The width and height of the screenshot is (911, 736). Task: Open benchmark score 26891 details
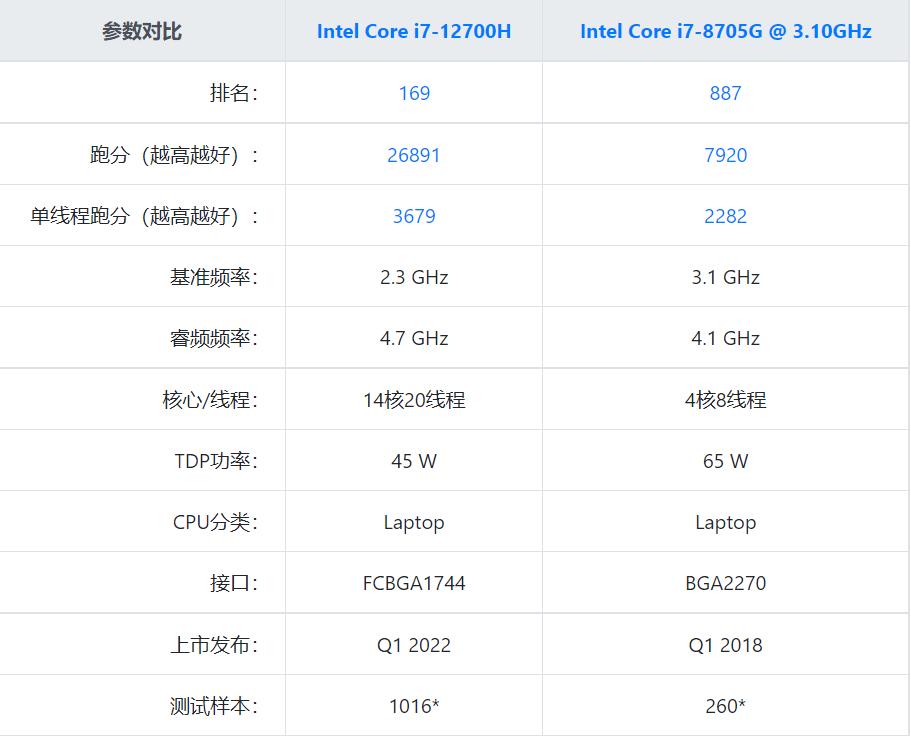[x=415, y=155]
